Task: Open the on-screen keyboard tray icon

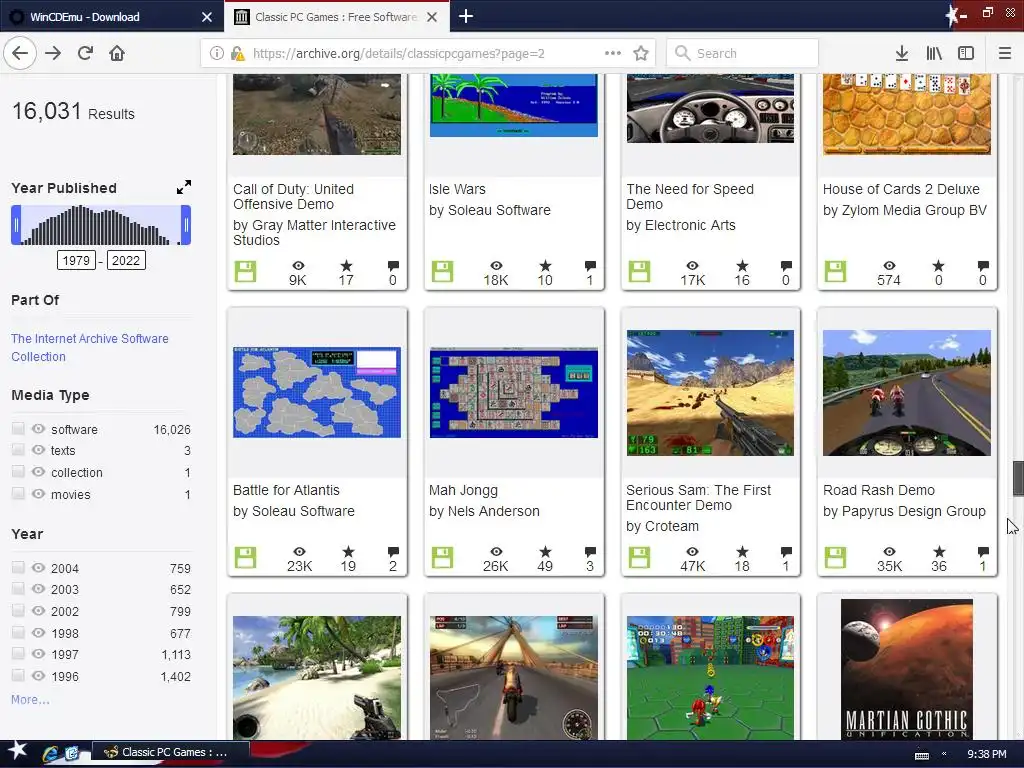Action: click(921, 755)
